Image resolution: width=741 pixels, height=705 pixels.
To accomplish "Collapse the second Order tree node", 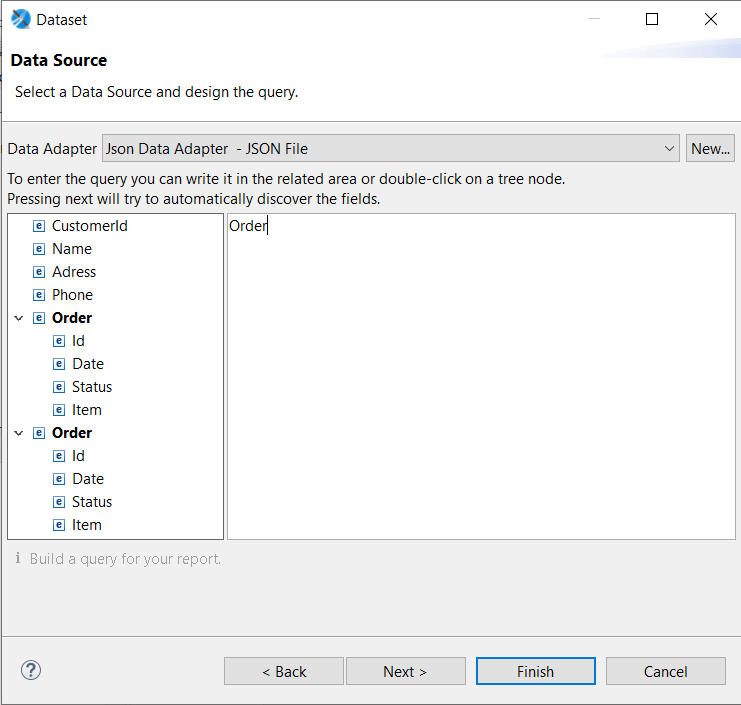I will coord(18,433).
